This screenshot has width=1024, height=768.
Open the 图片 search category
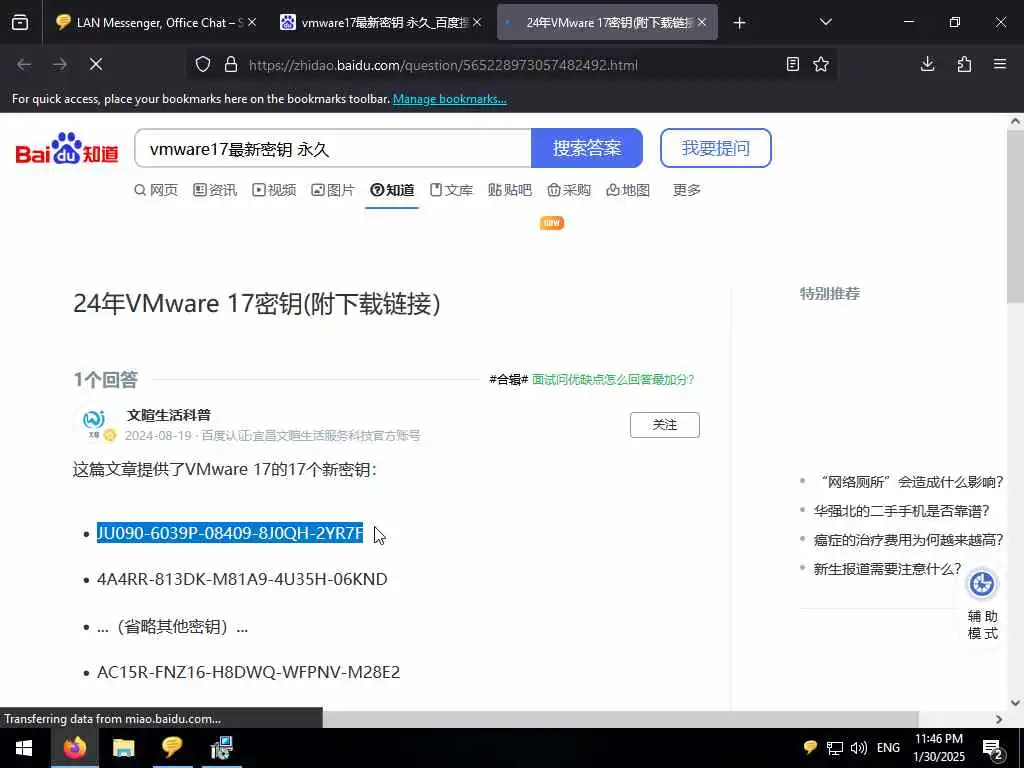tap(333, 190)
